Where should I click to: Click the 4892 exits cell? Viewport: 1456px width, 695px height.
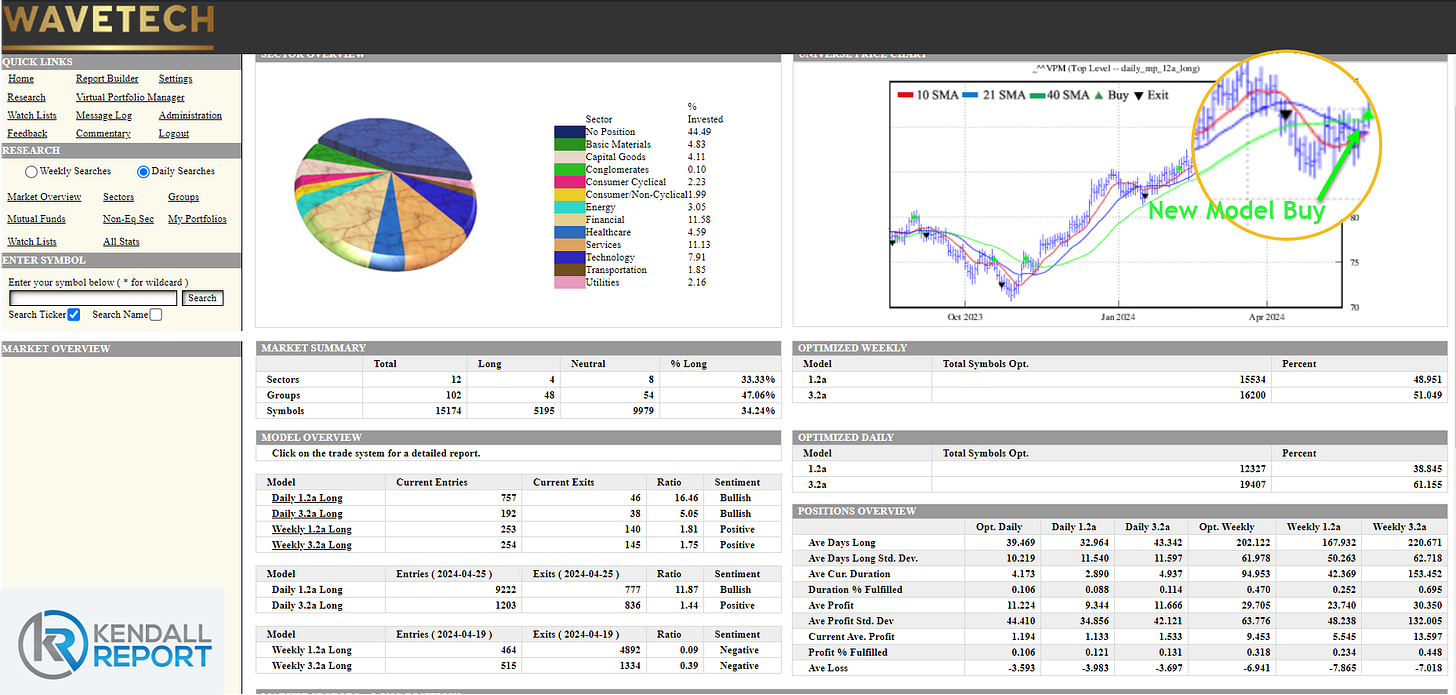point(585,651)
